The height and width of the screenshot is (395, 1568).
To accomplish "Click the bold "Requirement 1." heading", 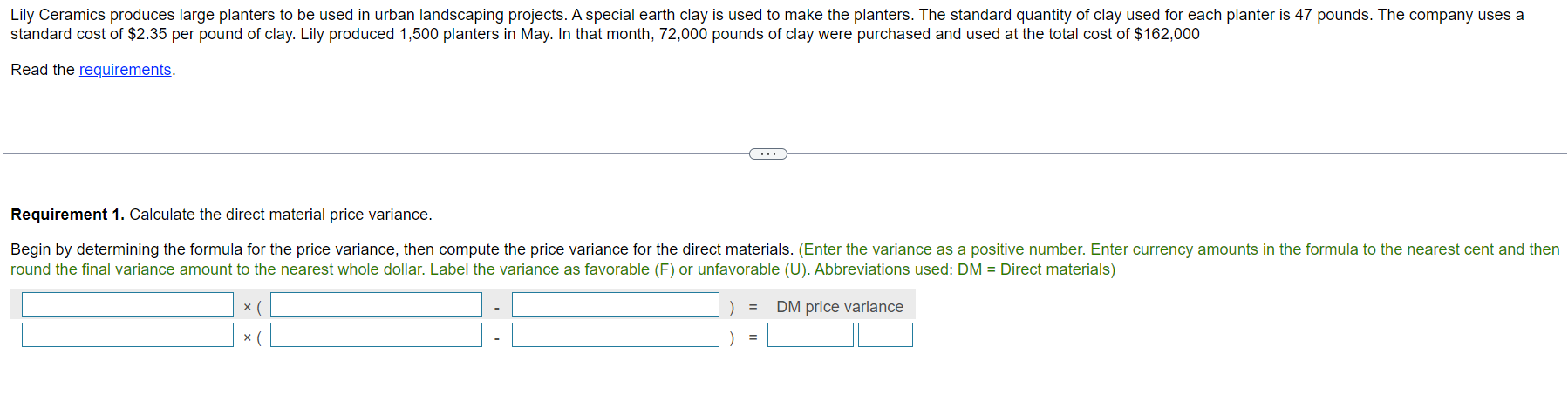I will point(67,215).
